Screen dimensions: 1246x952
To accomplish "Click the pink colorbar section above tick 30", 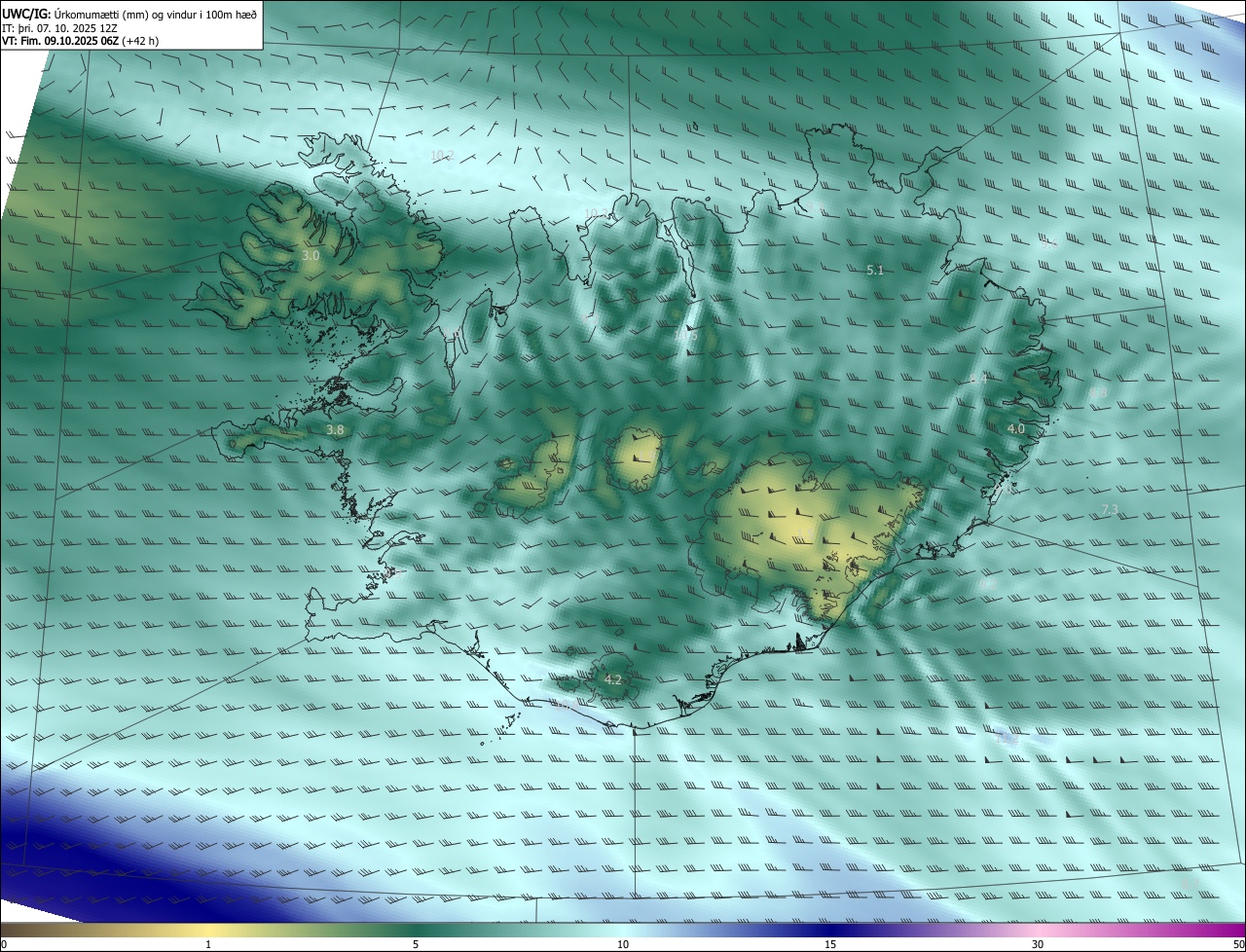I will [1038, 930].
